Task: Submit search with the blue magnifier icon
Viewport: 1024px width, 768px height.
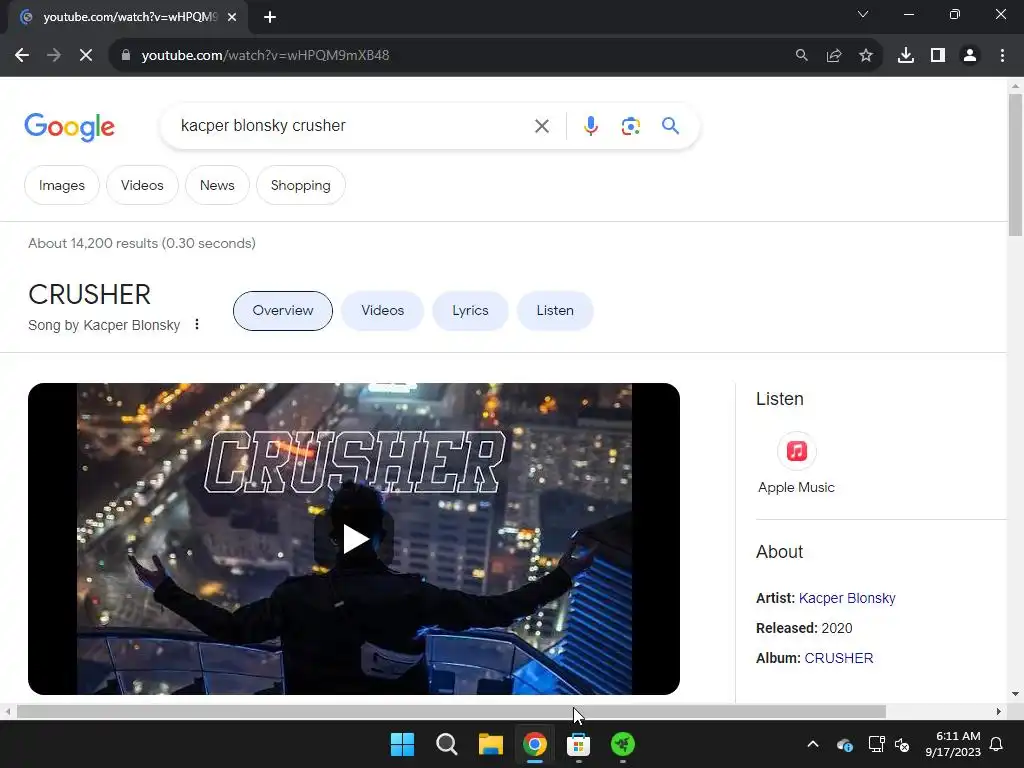Action: click(x=670, y=125)
